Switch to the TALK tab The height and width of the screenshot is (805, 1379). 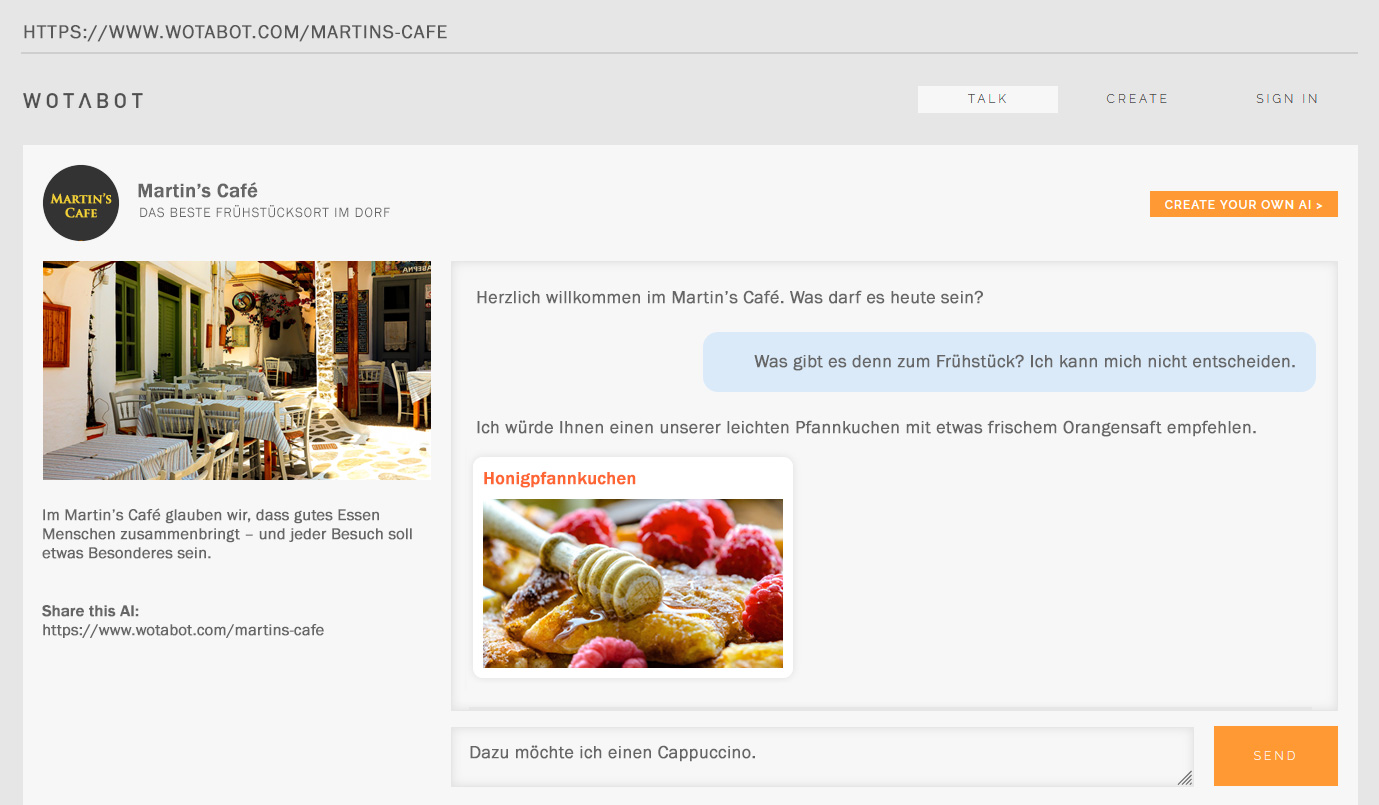[987, 99]
